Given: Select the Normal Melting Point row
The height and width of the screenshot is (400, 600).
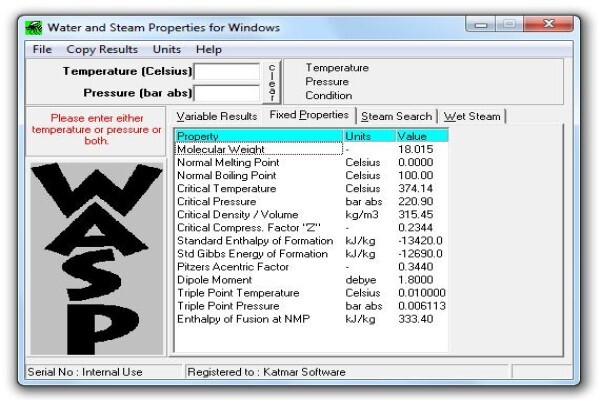Looking at the screenshot, I should coord(311,162).
